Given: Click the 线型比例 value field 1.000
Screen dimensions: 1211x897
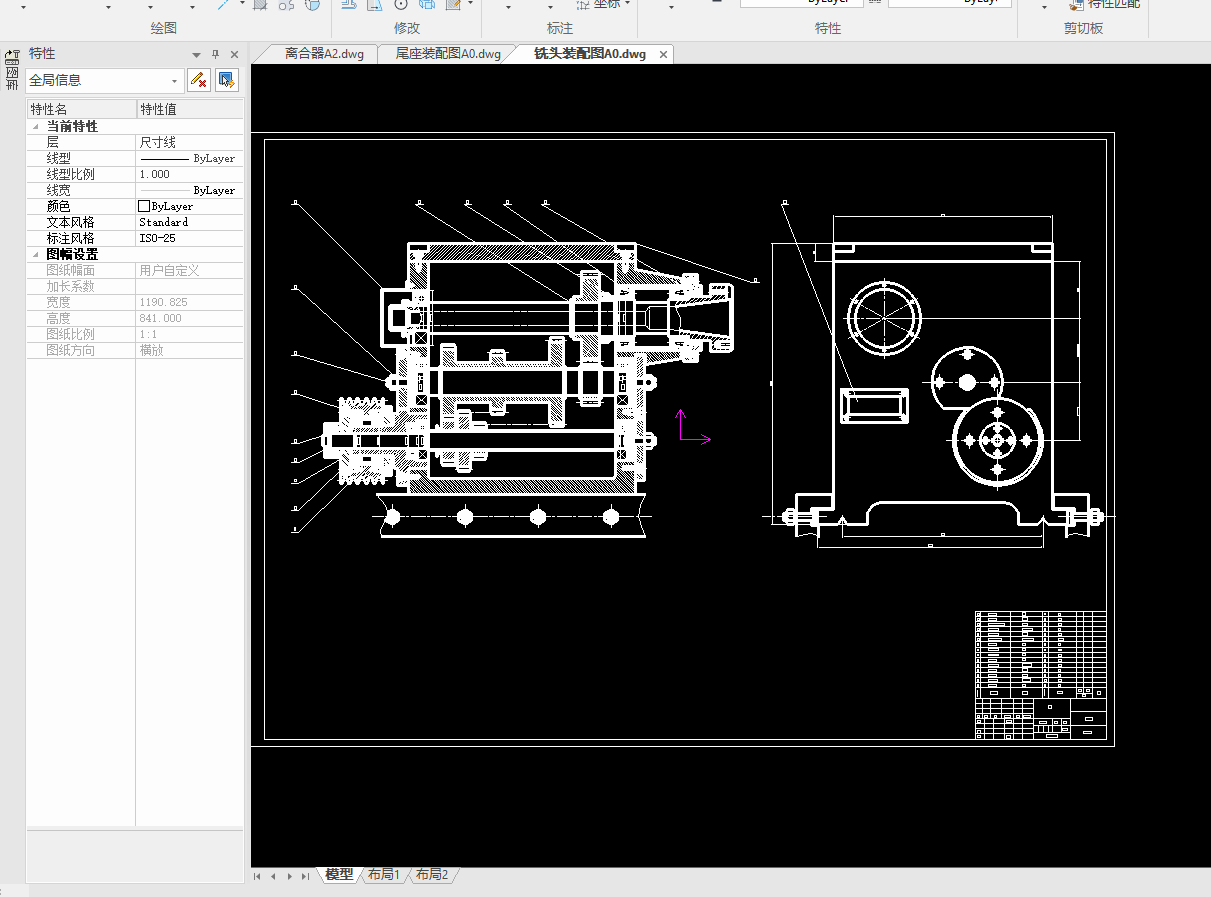Looking at the screenshot, I should click(x=188, y=174).
